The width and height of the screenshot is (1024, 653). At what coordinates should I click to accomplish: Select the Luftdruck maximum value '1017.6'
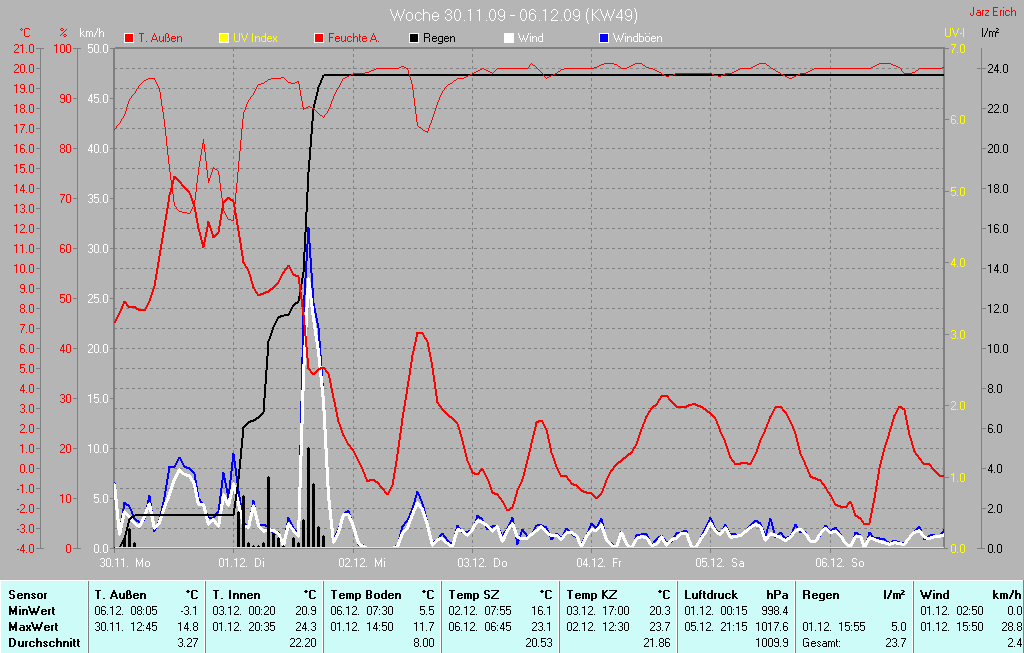(772, 627)
